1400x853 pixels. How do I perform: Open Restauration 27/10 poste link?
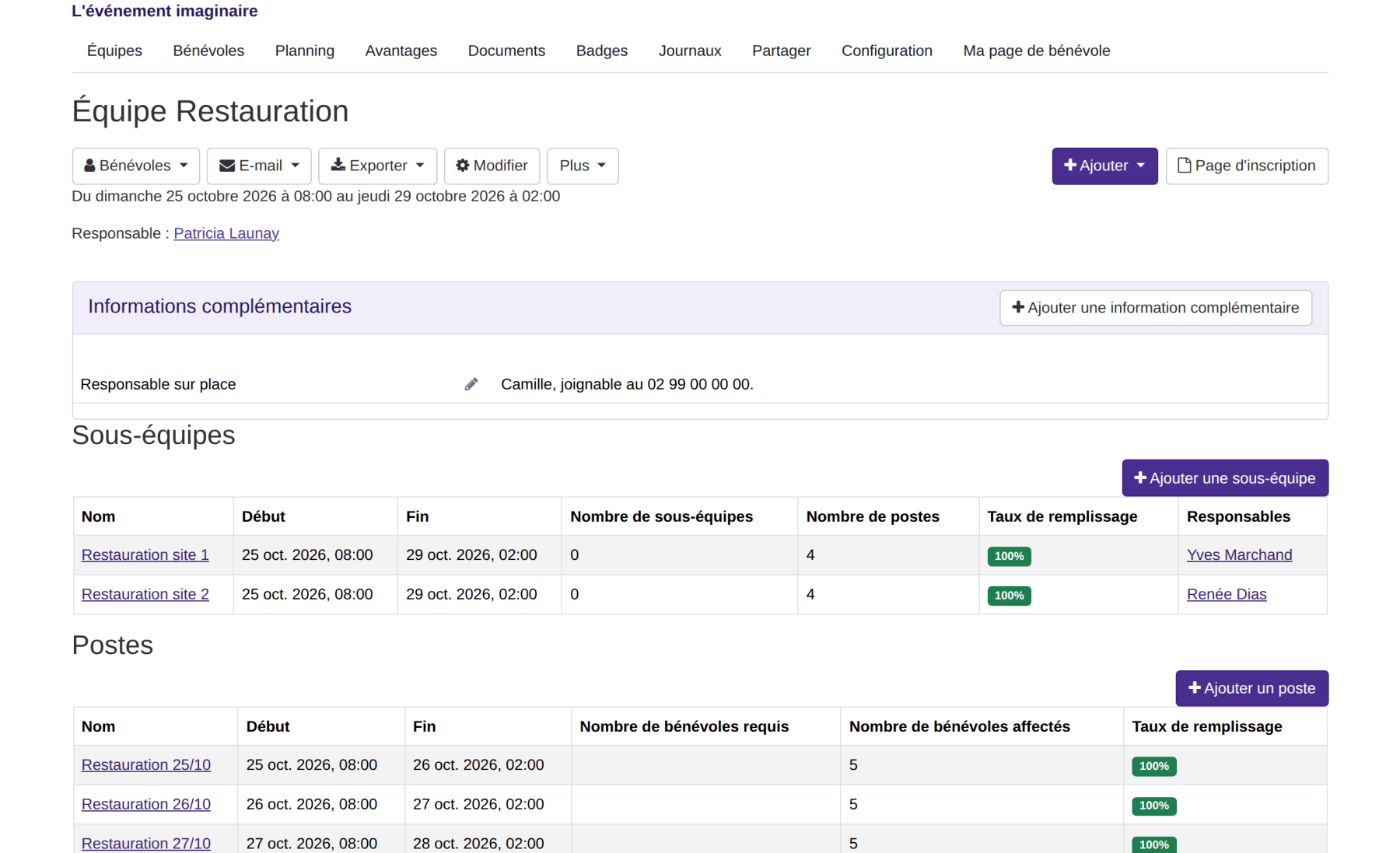pyautogui.click(x=146, y=843)
